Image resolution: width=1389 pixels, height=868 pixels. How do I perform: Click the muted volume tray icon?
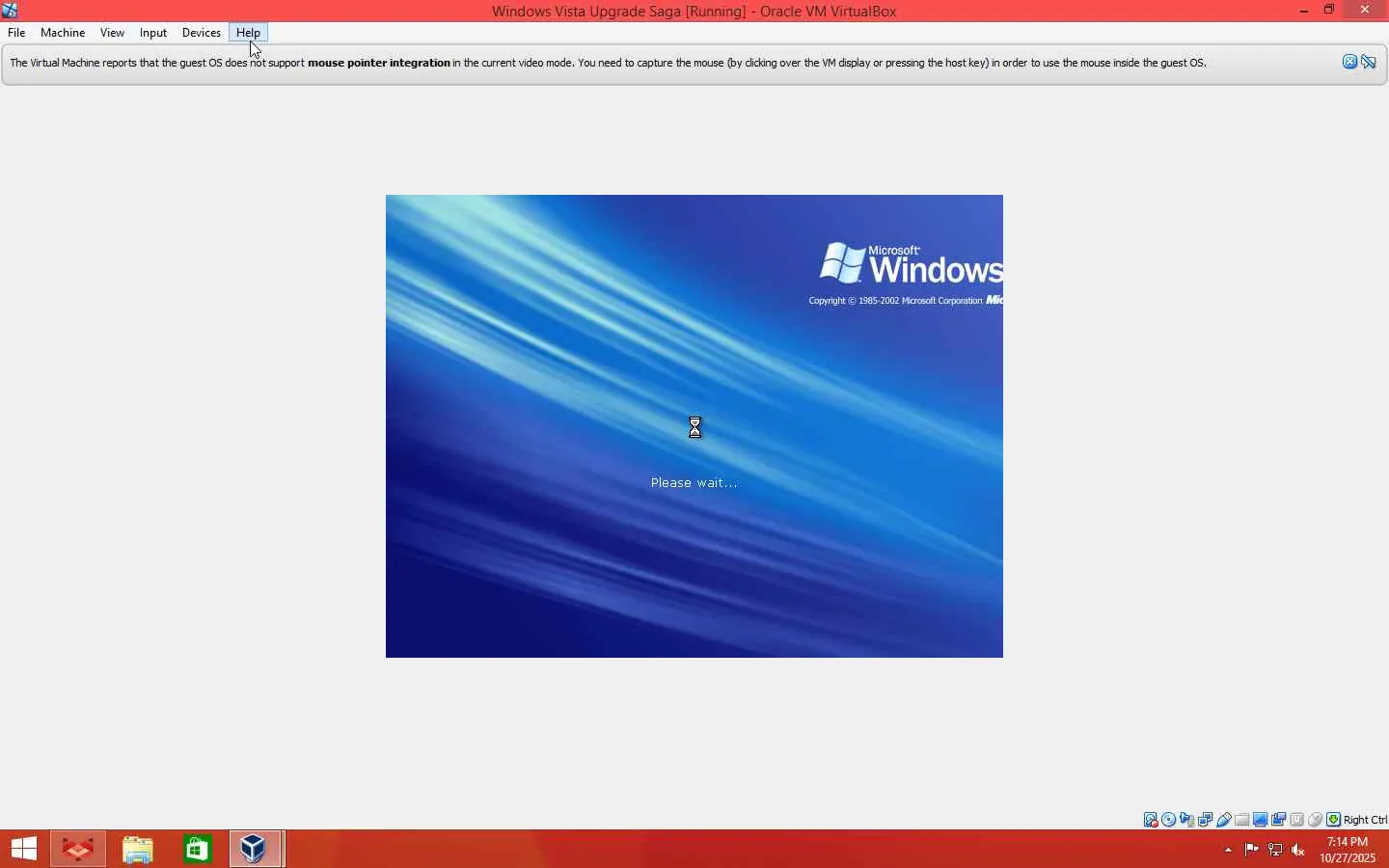point(1298,850)
